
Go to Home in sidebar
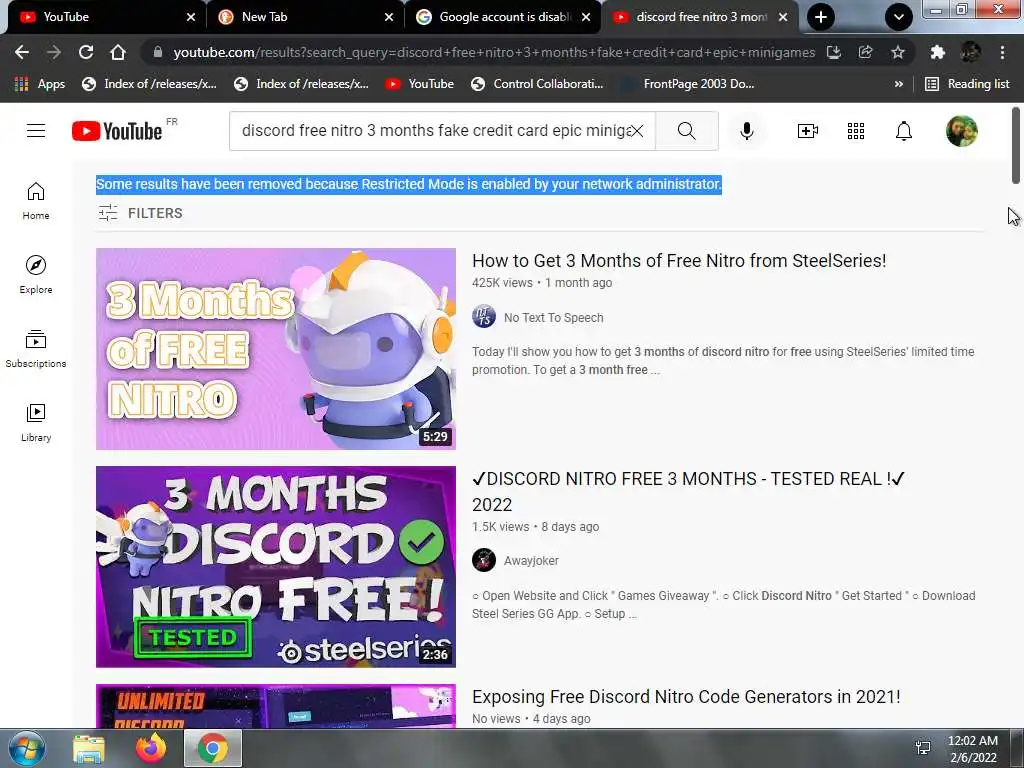click(x=36, y=200)
